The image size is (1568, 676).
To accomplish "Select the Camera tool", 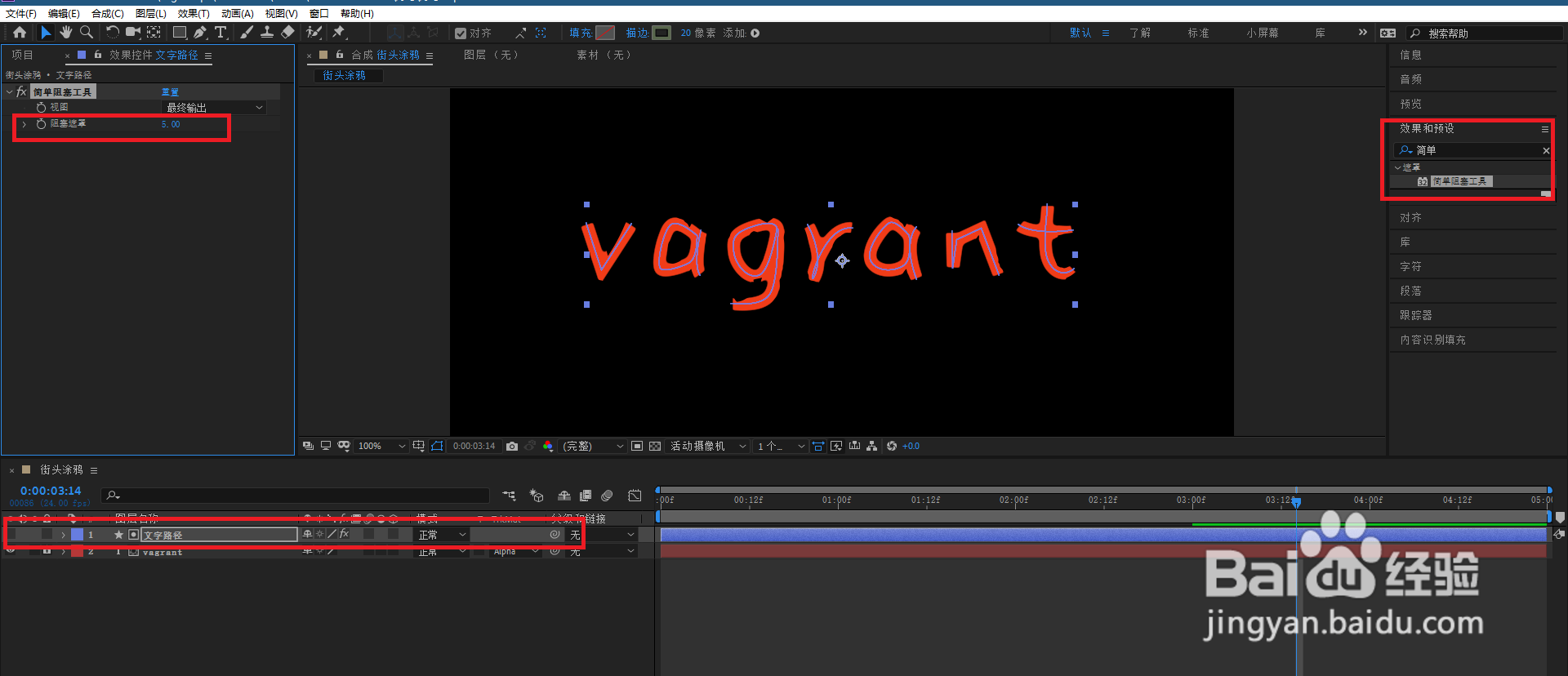I will pyautogui.click(x=132, y=33).
